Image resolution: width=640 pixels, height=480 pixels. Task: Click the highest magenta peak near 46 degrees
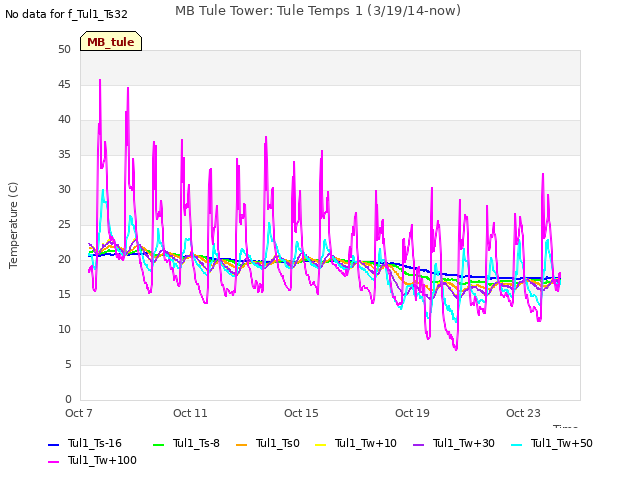100,80
